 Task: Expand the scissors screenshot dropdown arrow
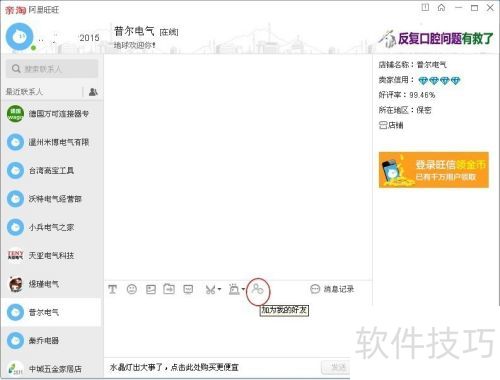[219, 289]
